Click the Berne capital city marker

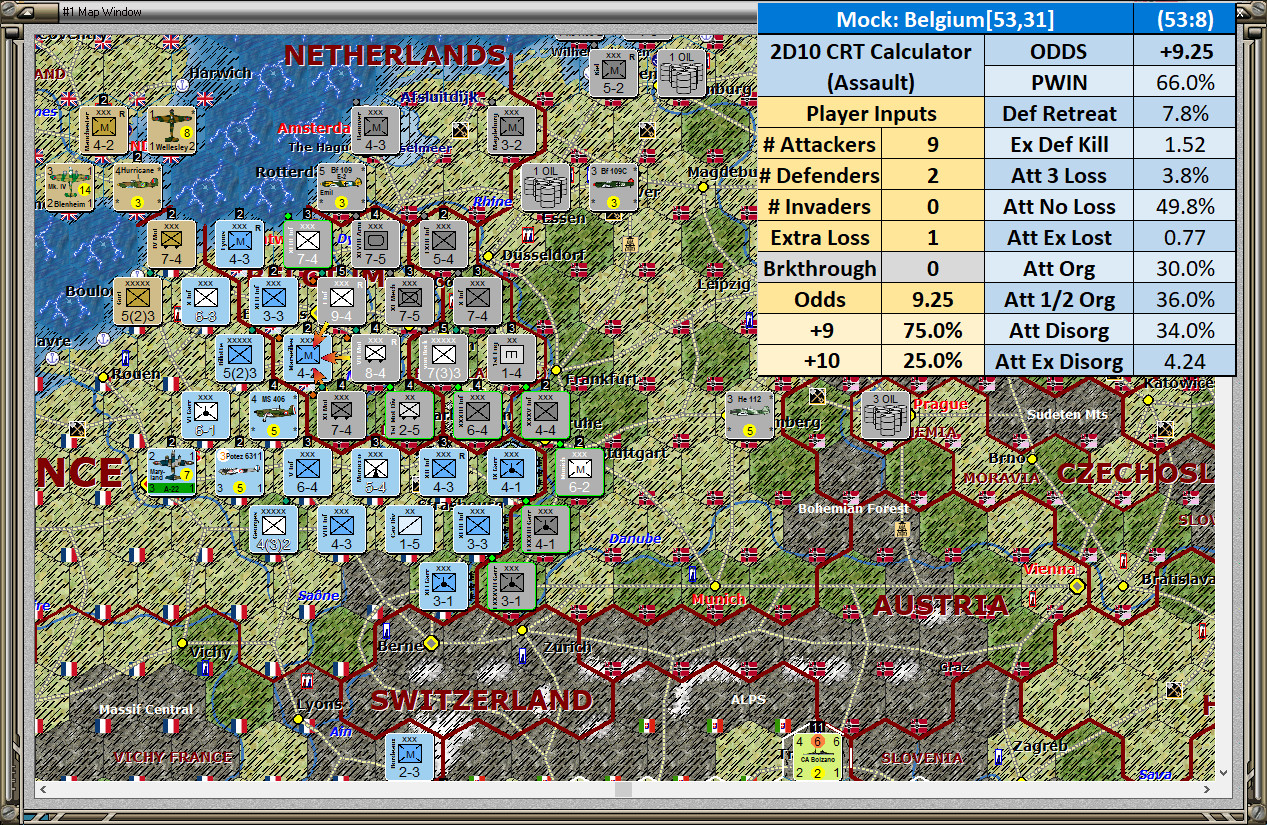click(431, 642)
